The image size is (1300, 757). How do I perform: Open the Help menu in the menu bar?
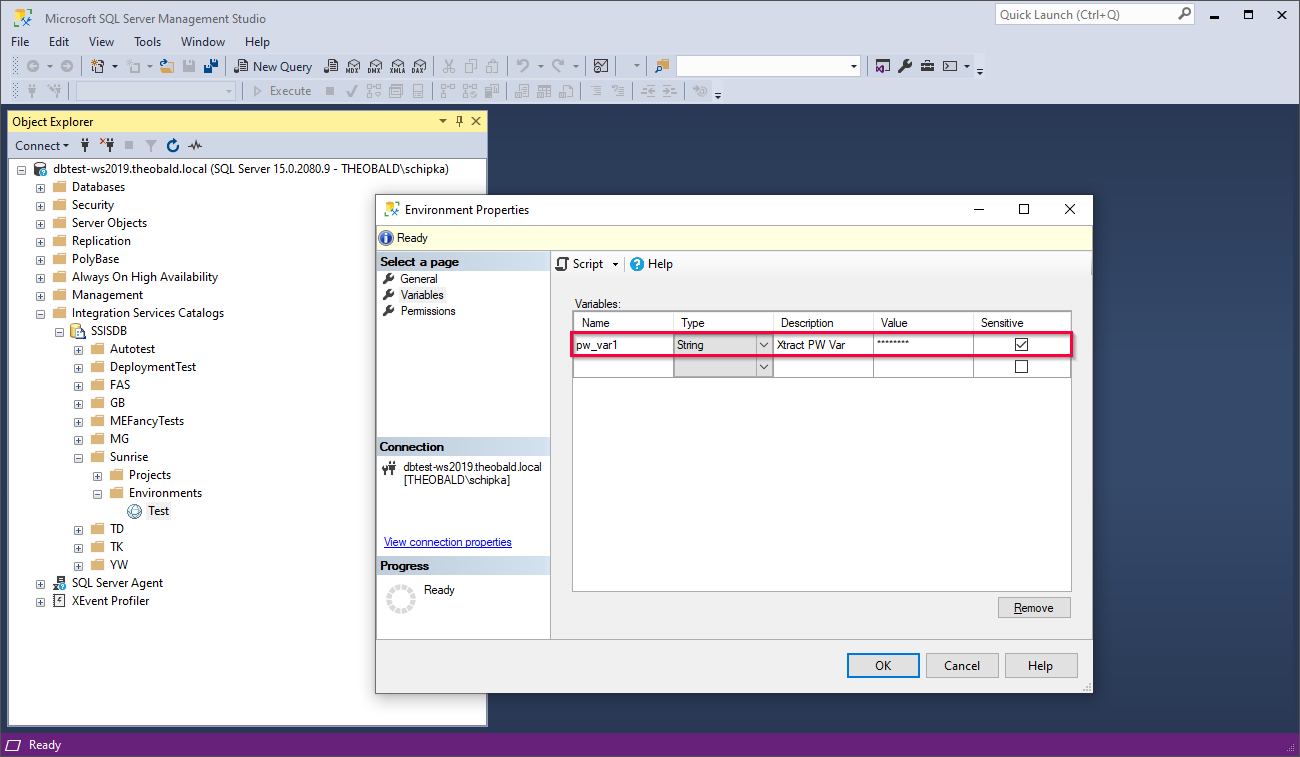[257, 42]
